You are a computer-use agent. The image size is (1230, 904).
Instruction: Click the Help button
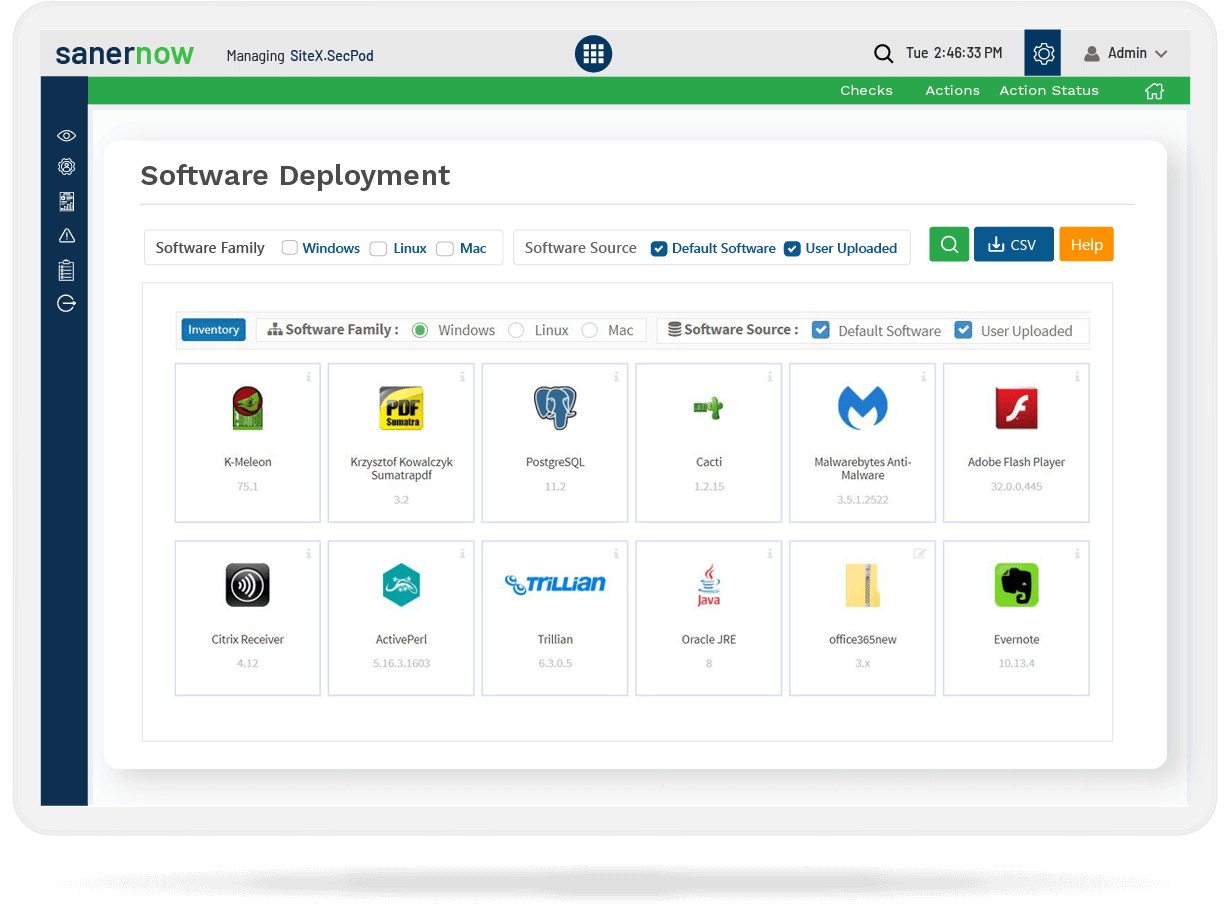[x=1086, y=244]
